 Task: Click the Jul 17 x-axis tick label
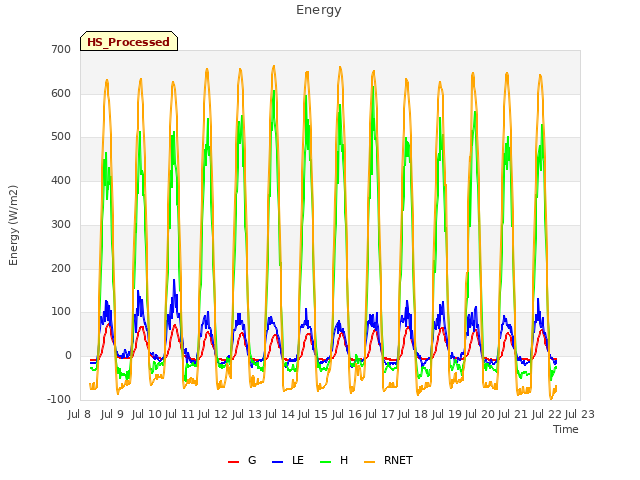click(379, 414)
